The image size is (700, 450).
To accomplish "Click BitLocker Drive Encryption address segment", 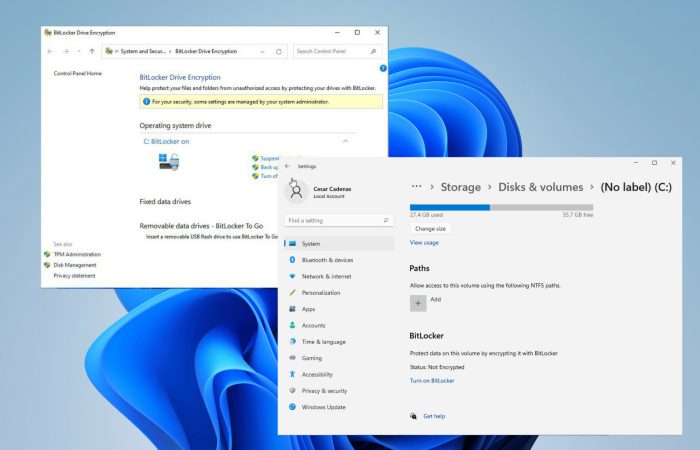I will [206, 51].
